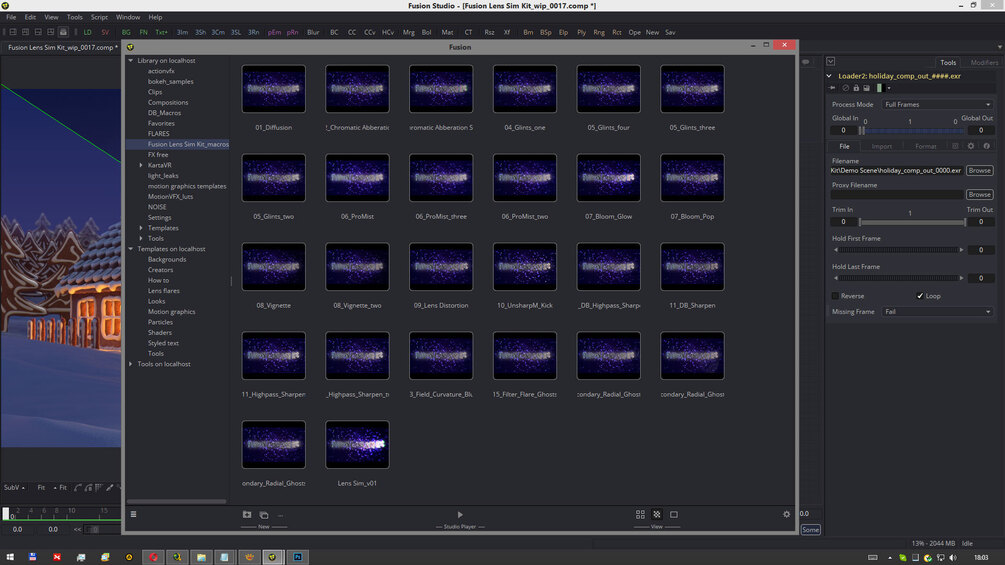The image size is (1005, 565).
Task: Open the File menu
Action: (x=11, y=17)
